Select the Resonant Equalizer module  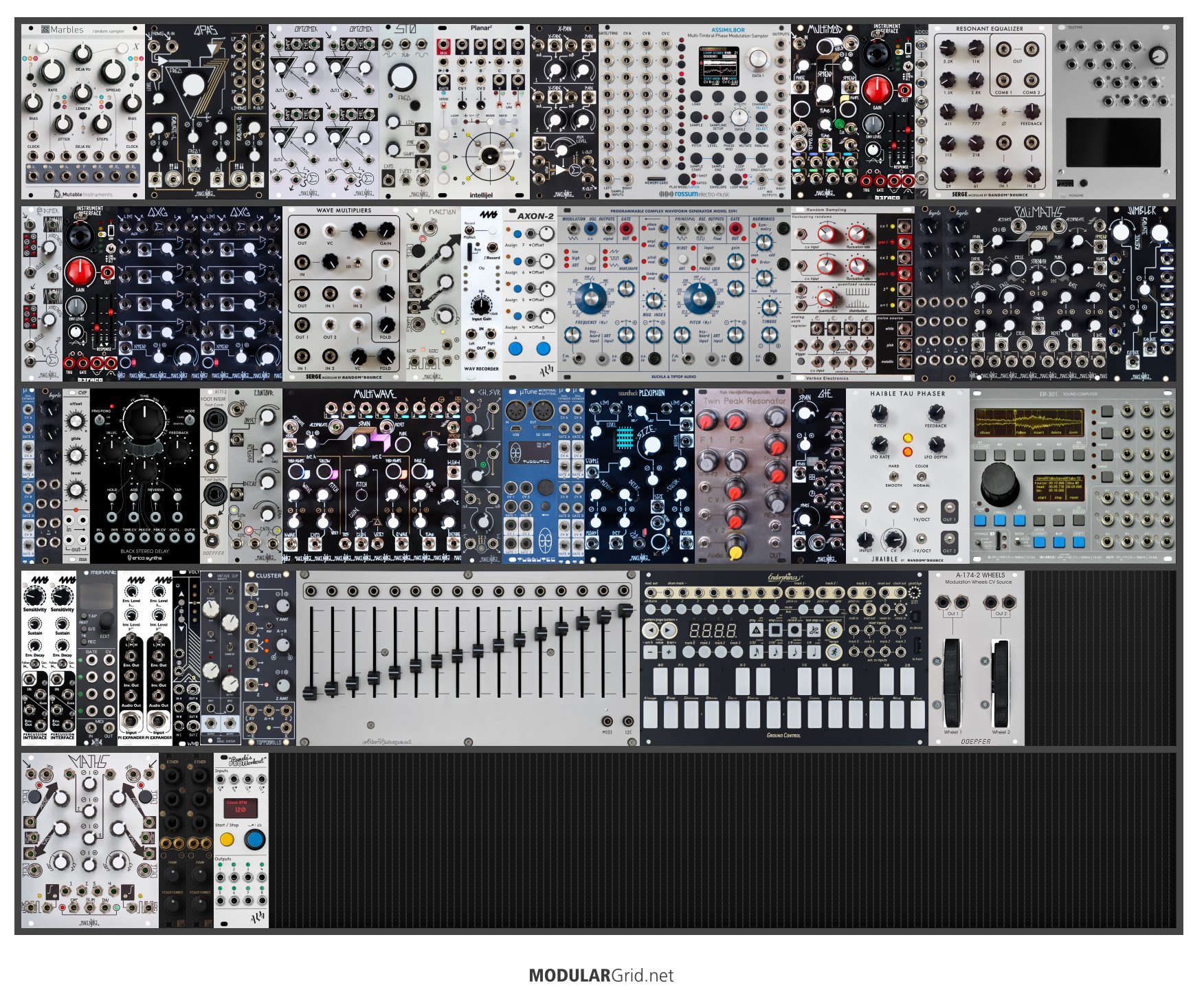point(990,112)
